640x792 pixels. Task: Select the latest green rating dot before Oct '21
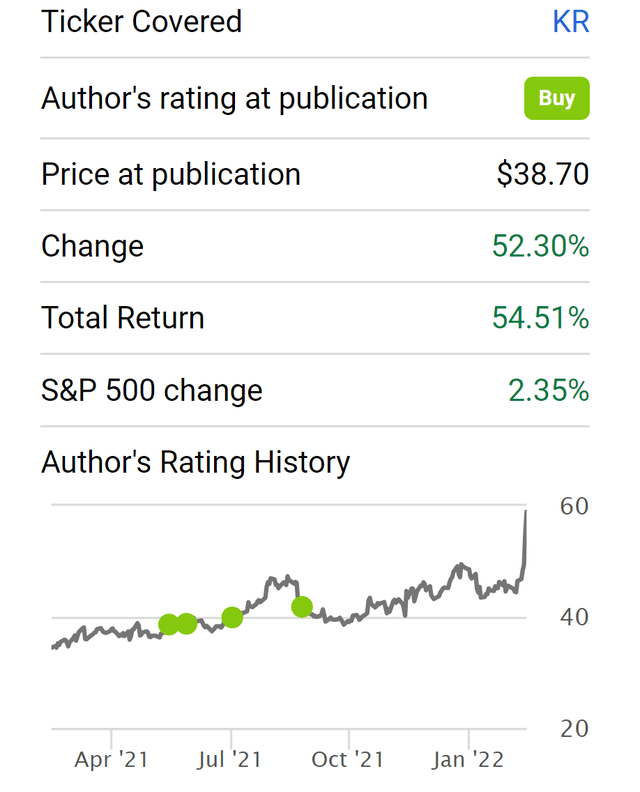pyautogui.click(x=302, y=606)
